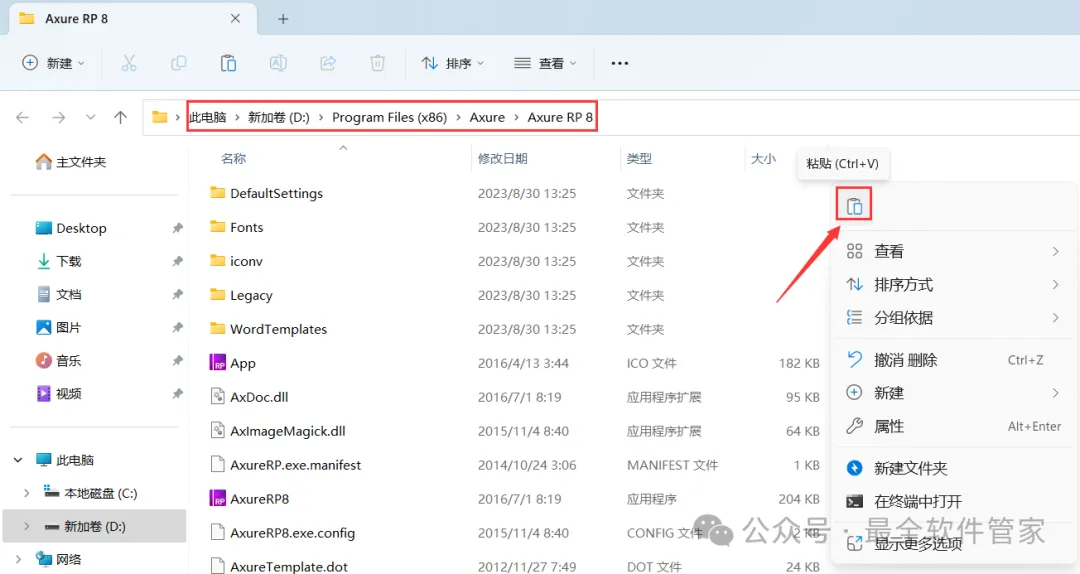Viewport: 1080px width, 574px height.
Task: Open 视频 videos in navigation pane
Action: pos(59,393)
